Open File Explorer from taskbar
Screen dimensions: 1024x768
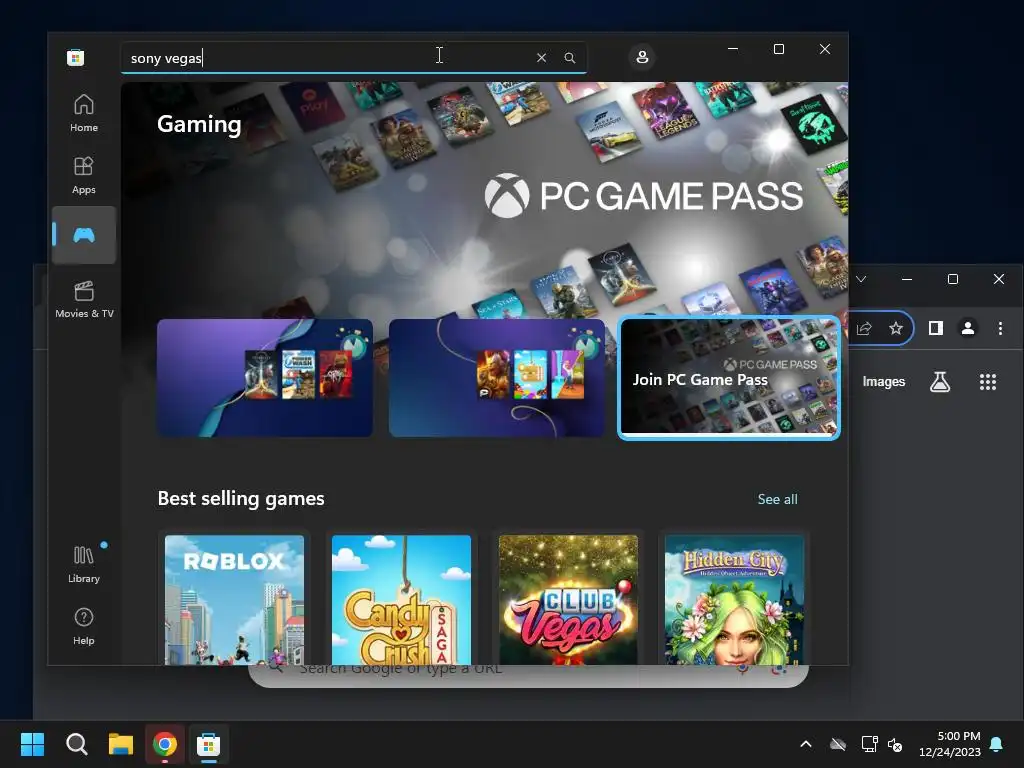coord(121,744)
